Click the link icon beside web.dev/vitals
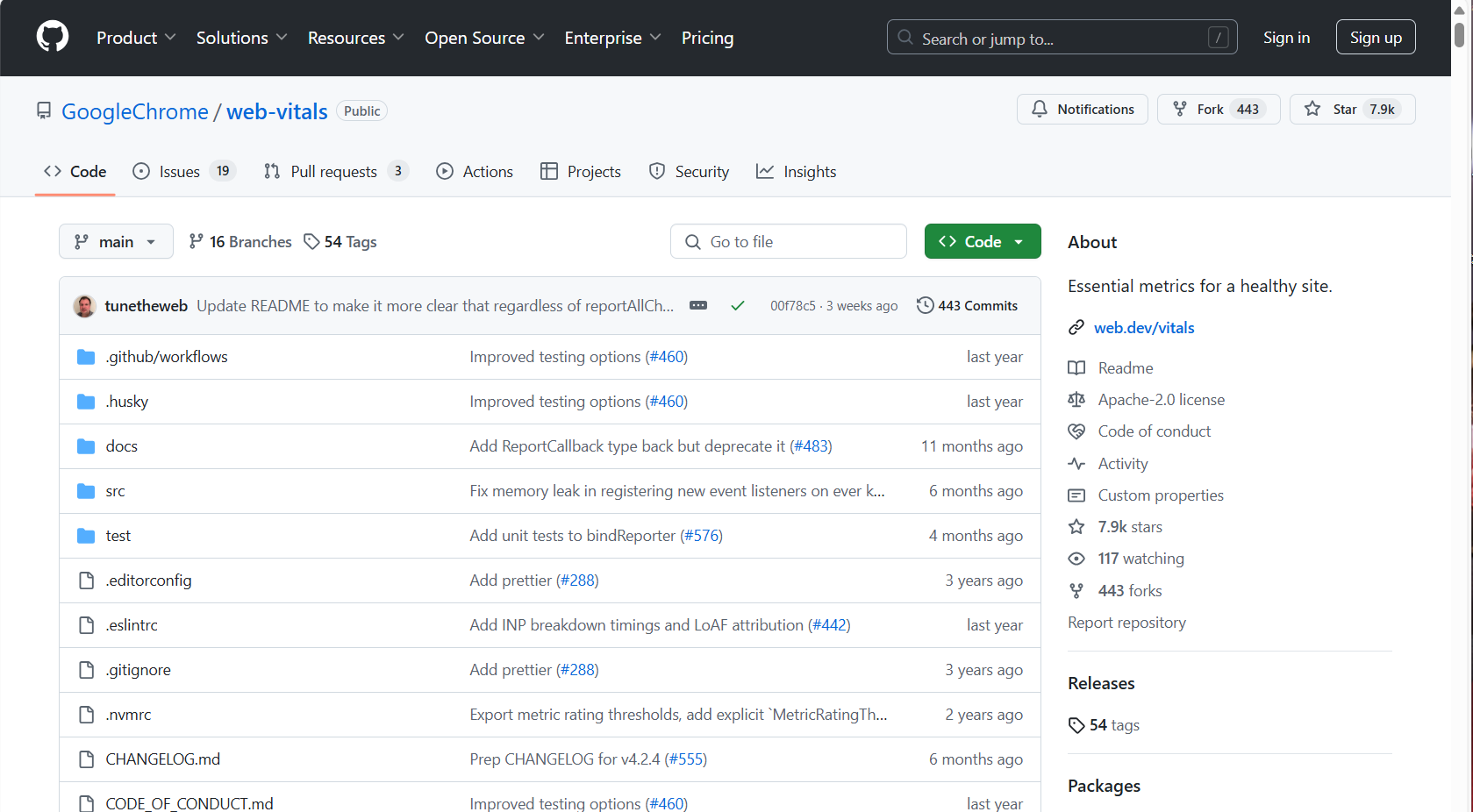 click(x=1076, y=327)
